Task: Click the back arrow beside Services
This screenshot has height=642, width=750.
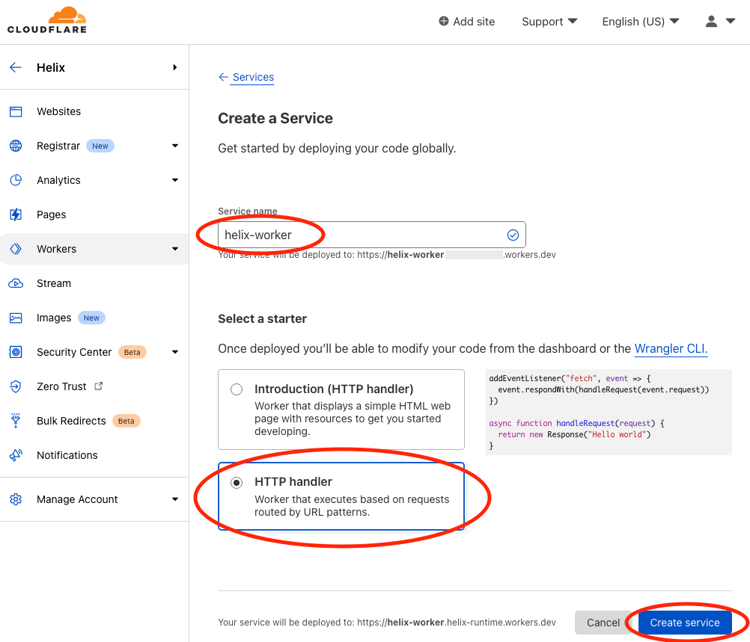Action: pyautogui.click(x=223, y=77)
